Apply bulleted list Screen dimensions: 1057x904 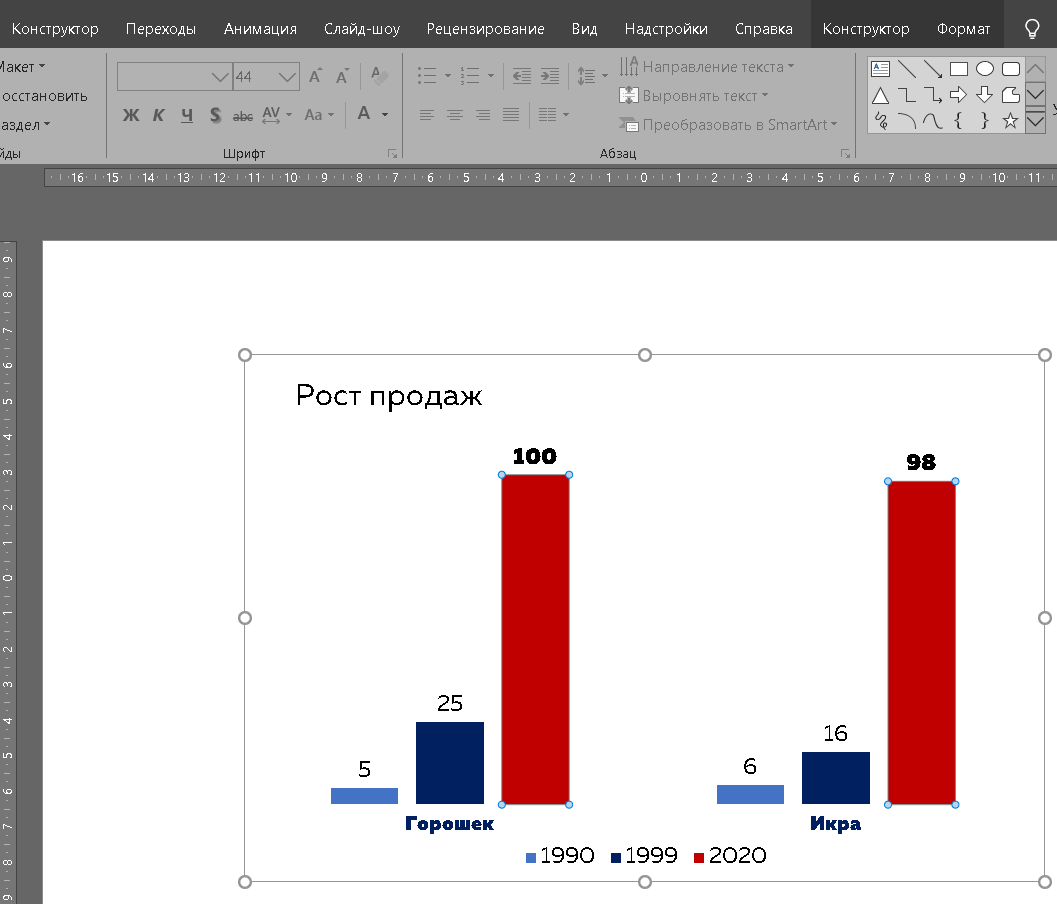(427, 76)
